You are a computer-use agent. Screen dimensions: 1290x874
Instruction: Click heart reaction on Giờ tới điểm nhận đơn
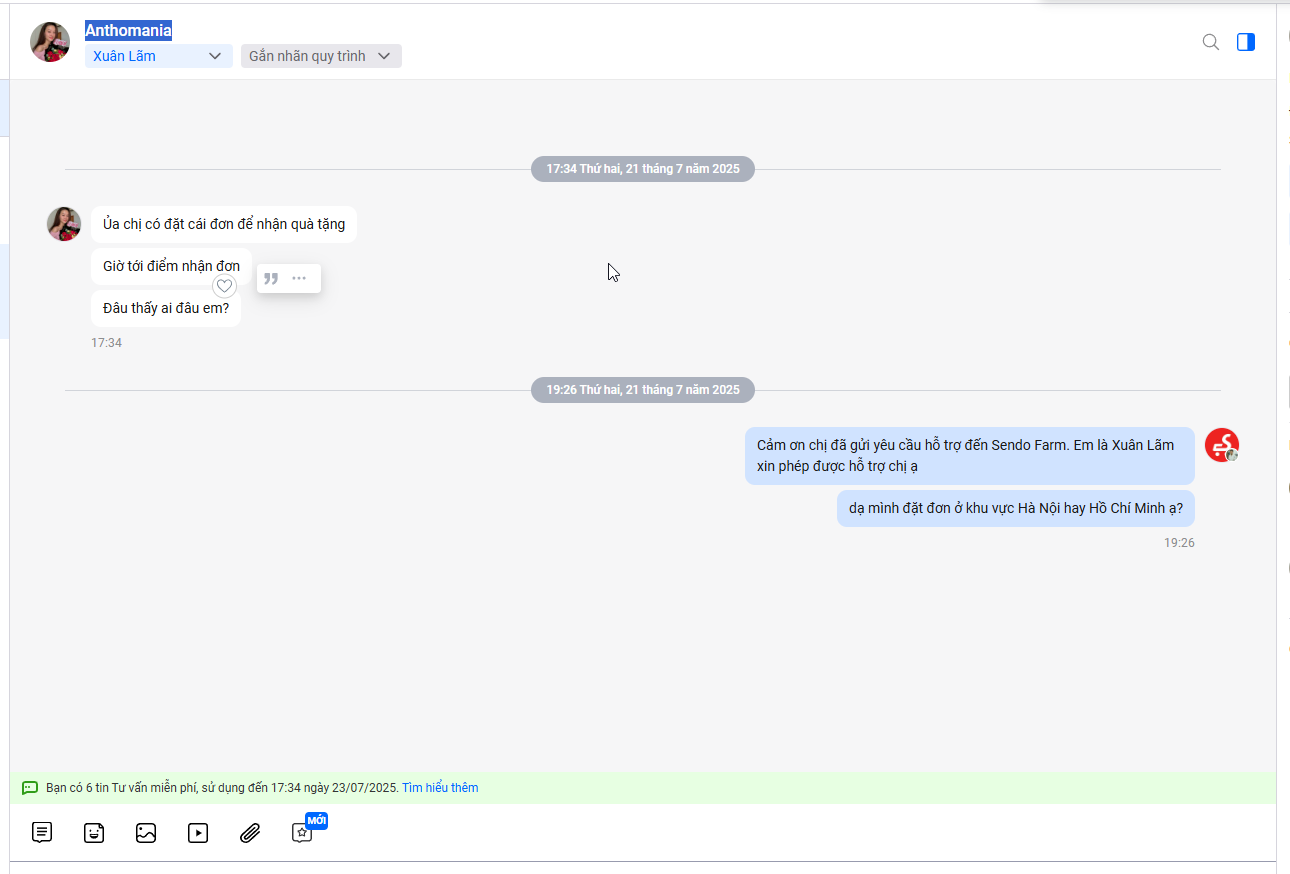coord(225,286)
